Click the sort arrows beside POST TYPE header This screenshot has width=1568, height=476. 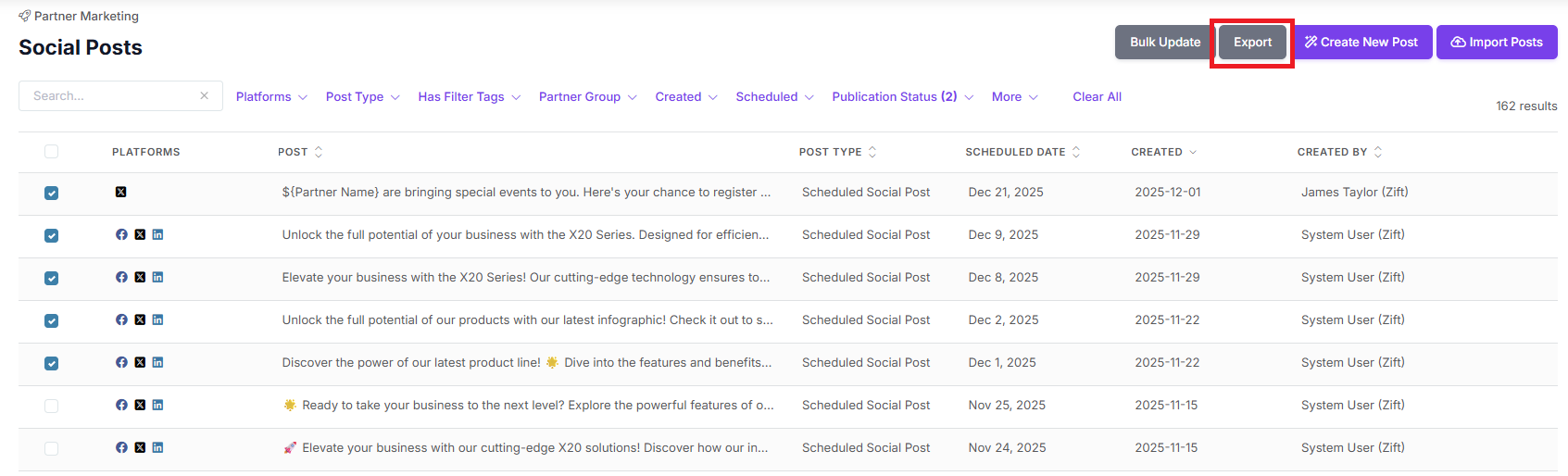pos(872,152)
